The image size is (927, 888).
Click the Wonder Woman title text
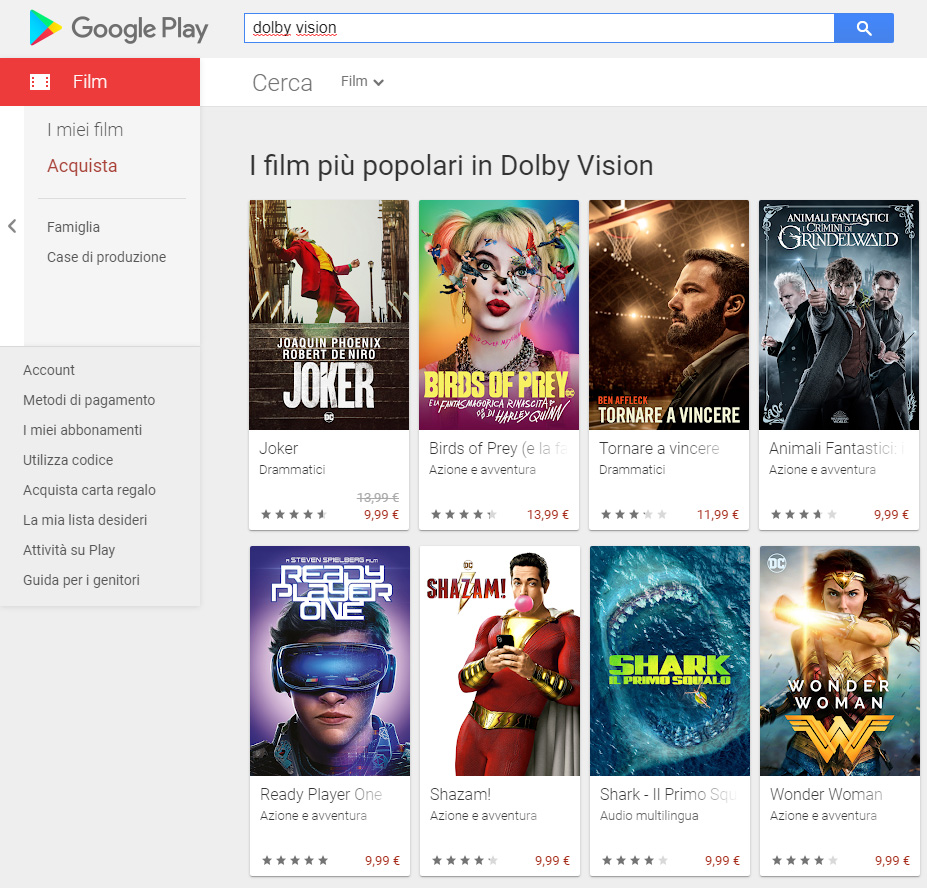826,794
